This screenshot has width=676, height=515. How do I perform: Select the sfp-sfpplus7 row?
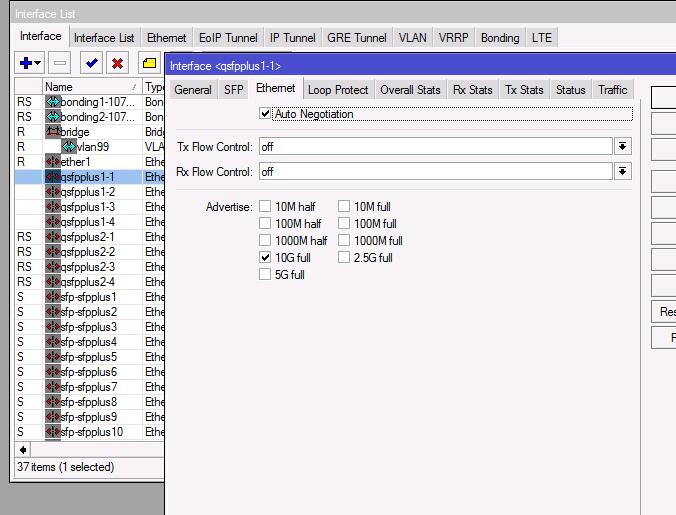(89, 387)
